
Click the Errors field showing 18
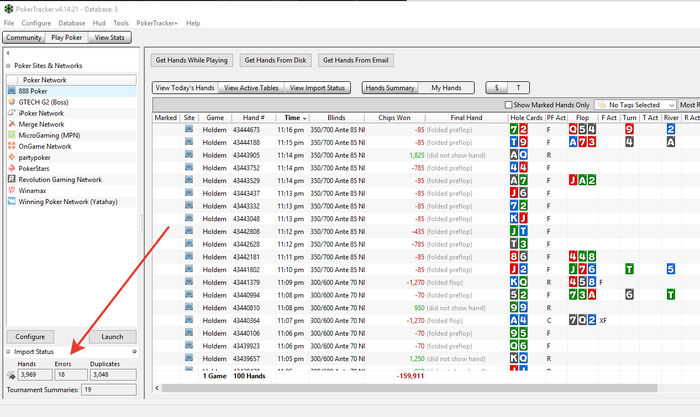tap(71, 375)
